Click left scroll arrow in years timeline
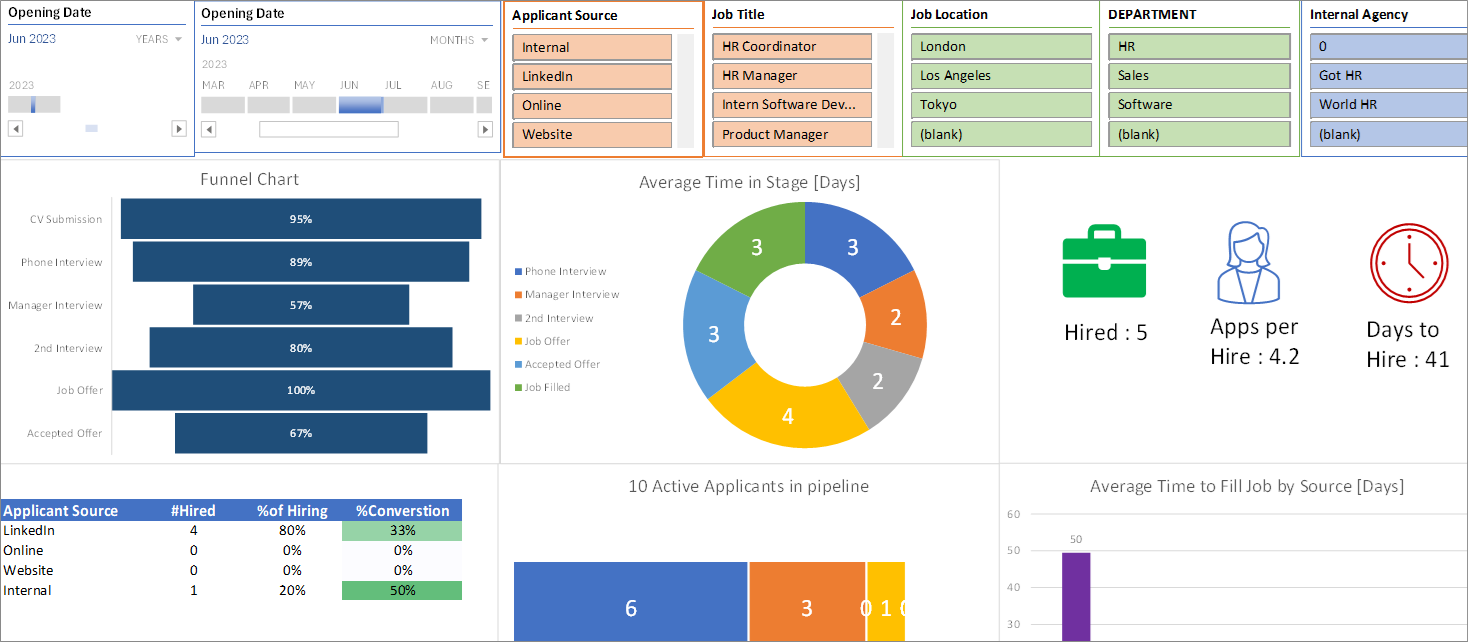The width and height of the screenshot is (1468, 642). point(15,128)
